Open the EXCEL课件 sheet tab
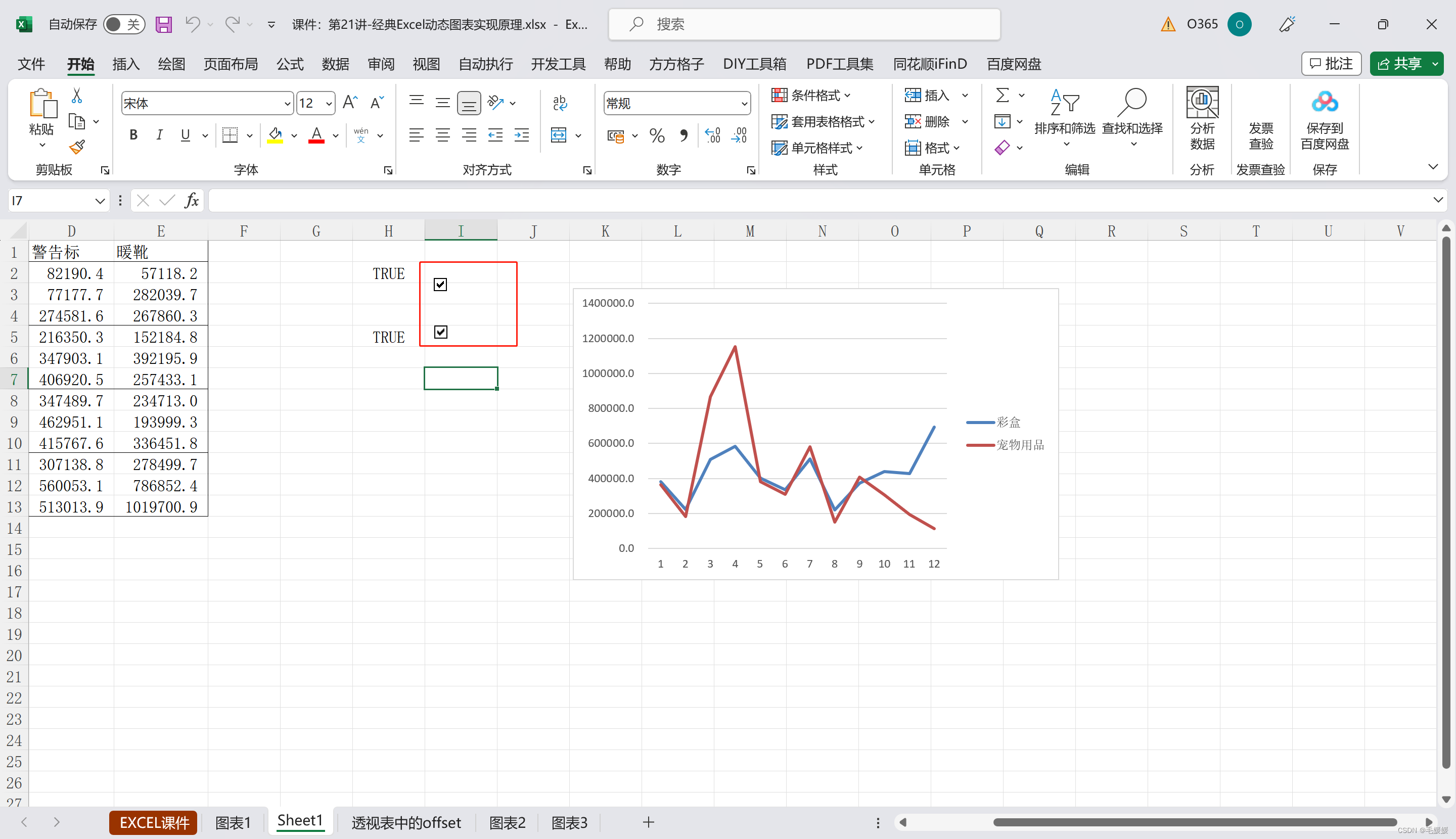Viewport: 1456px width, 839px height. 154,822
